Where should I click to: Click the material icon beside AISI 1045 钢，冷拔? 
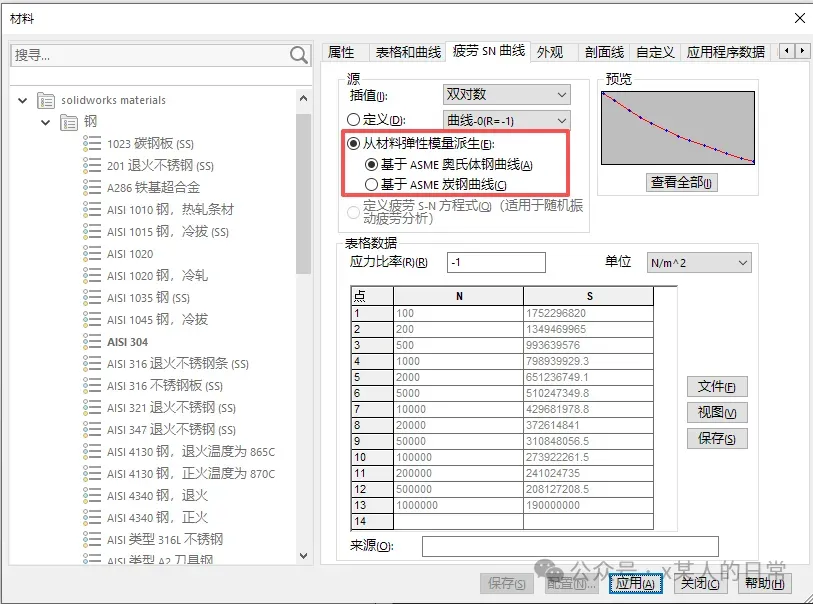(x=92, y=319)
